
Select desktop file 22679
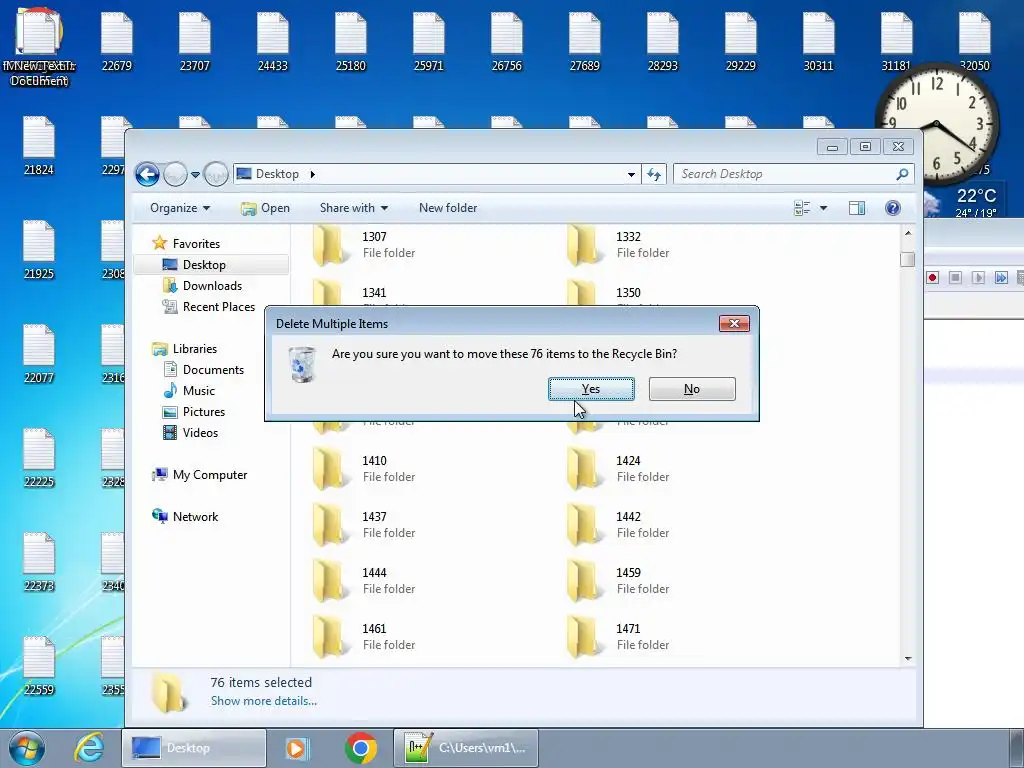tap(117, 41)
